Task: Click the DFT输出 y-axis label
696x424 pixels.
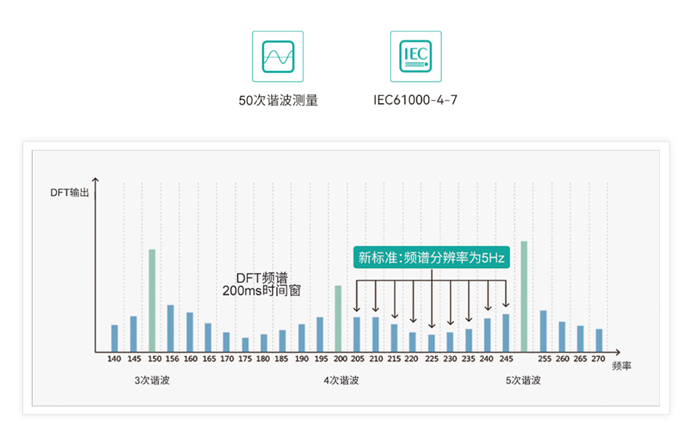Action: pyautogui.click(x=70, y=190)
